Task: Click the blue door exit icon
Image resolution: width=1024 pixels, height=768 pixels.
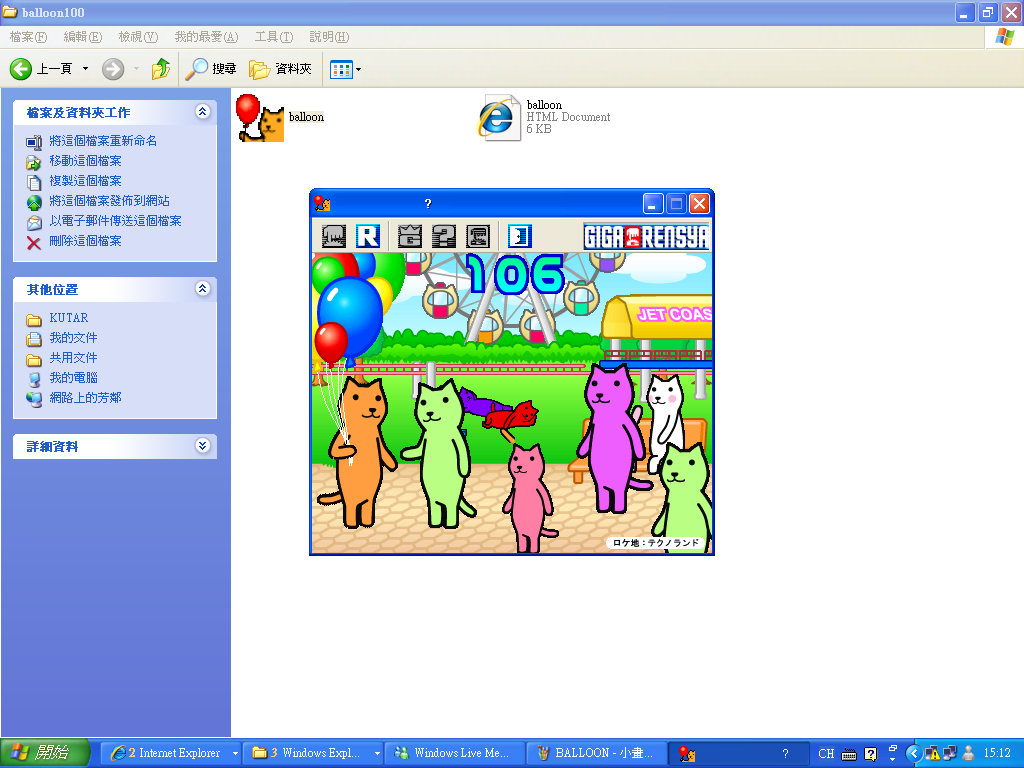Action: click(519, 236)
